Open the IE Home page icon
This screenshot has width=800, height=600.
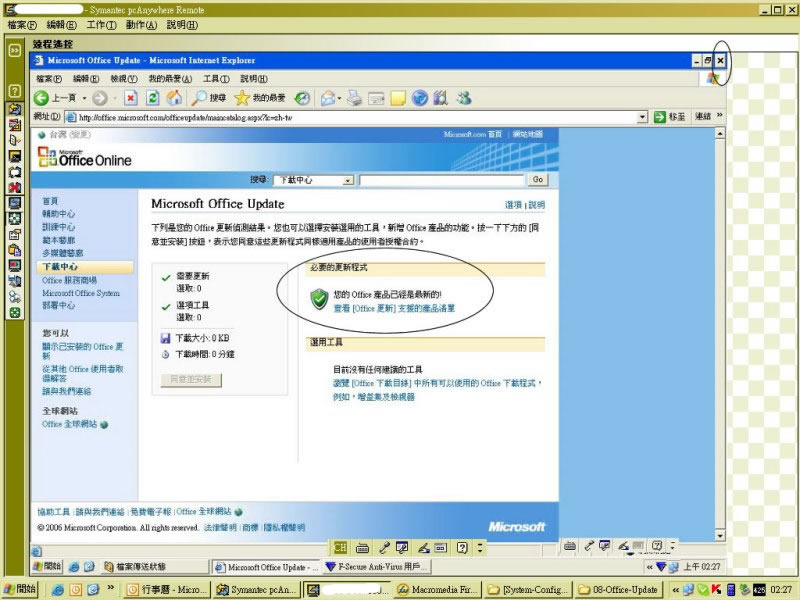click(174, 97)
